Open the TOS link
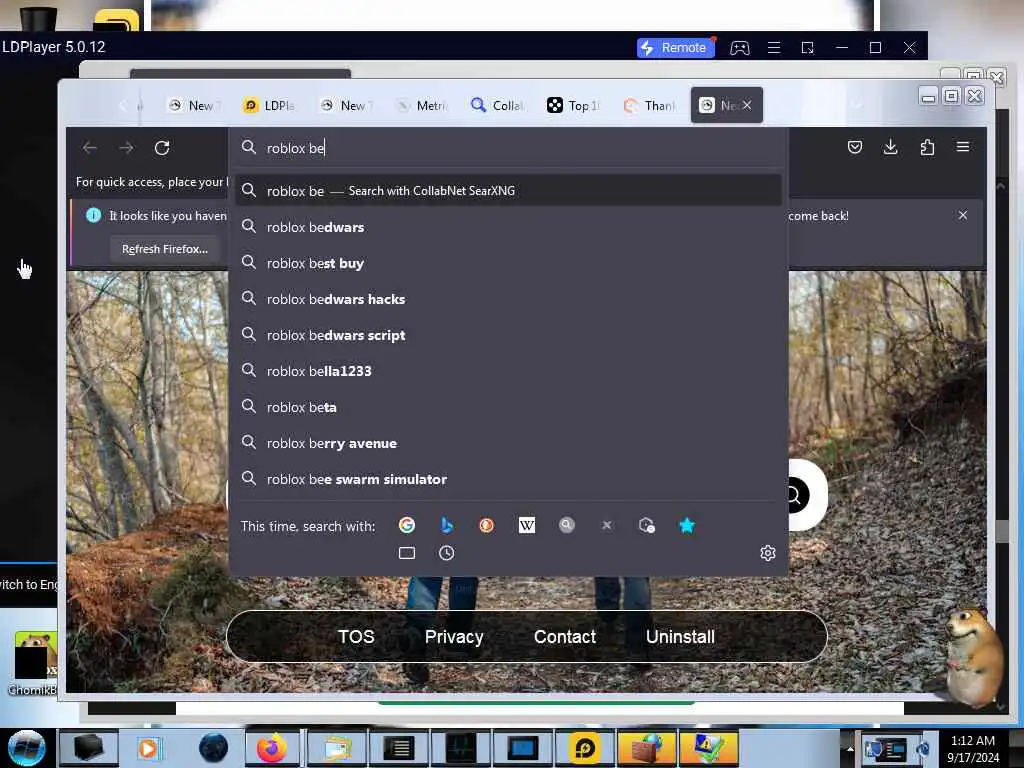1024x768 pixels. (x=356, y=637)
